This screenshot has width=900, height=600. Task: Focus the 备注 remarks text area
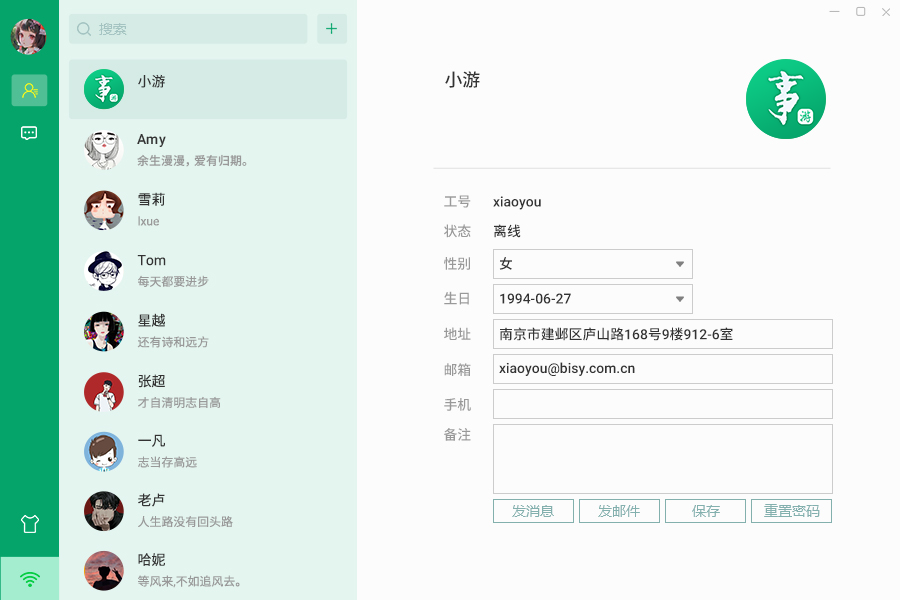662,458
